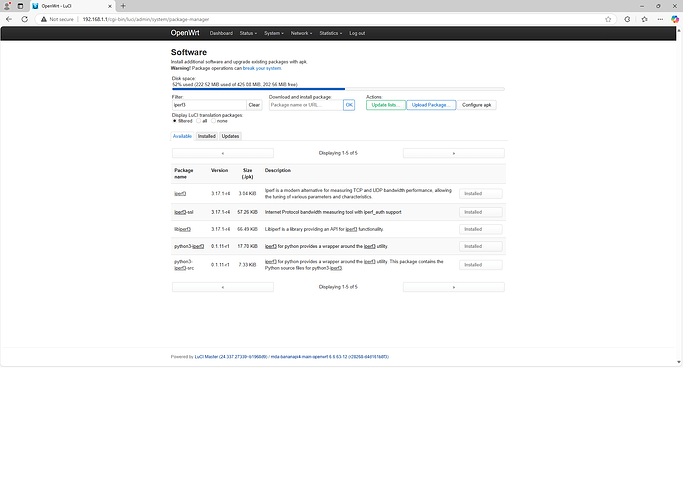The height and width of the screenshot is (500, 683).
Task: Click Installed button for iperf3 row
Action: (480, 194)
